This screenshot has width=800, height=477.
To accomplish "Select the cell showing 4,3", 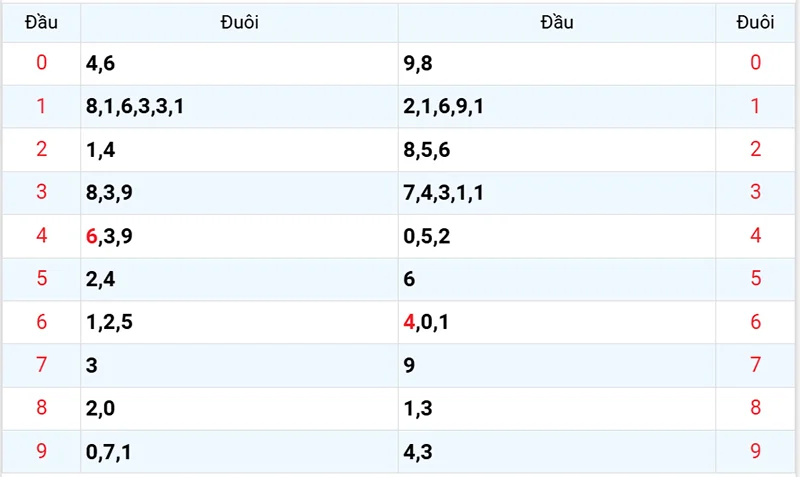I will [x=418, y=453].
